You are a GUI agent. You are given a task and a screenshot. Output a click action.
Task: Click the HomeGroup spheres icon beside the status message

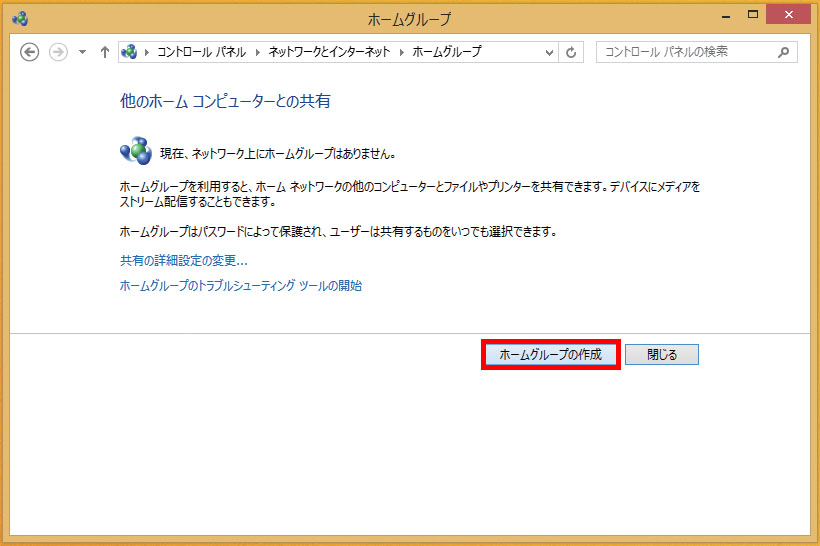pyautogui.click(x=136, y=151)
